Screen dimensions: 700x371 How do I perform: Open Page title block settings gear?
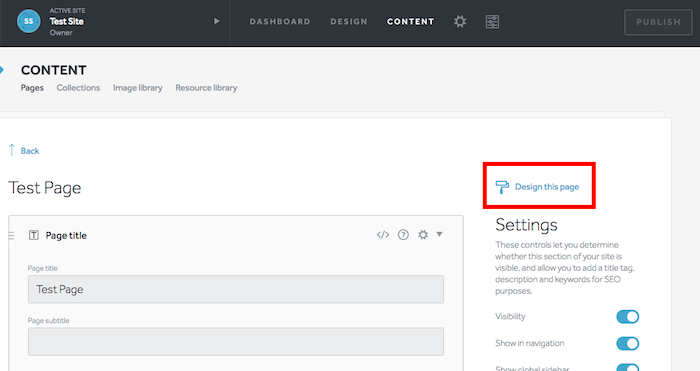(x=423, y=234)
